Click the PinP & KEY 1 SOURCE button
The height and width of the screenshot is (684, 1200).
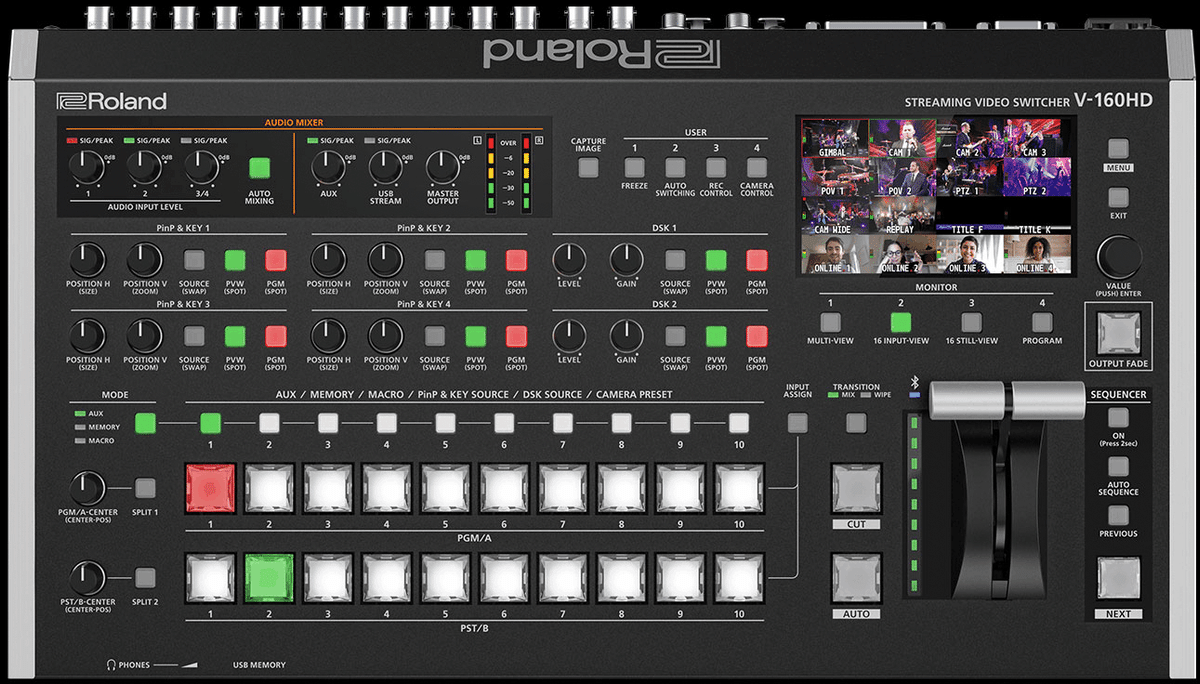point(194,261)
